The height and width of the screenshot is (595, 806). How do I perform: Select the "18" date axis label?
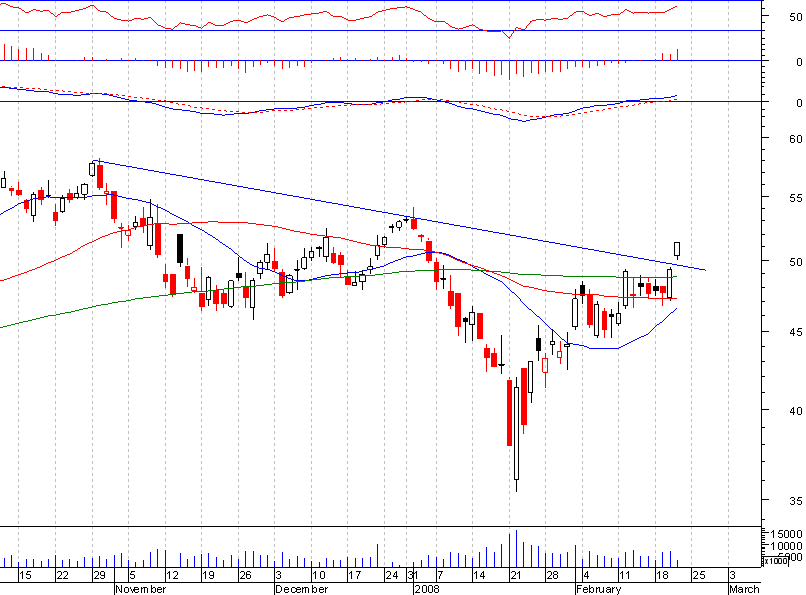tap(662, 575)
